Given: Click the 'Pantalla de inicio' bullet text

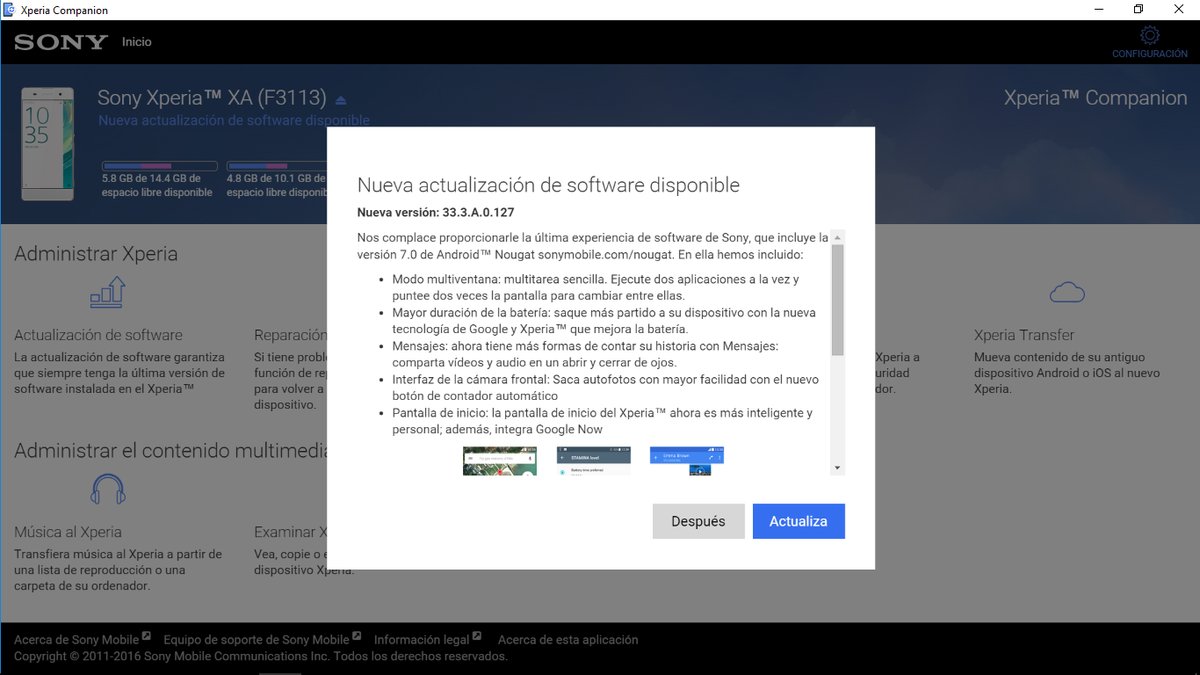Looking at the screenshot, I should coord(602,421).
